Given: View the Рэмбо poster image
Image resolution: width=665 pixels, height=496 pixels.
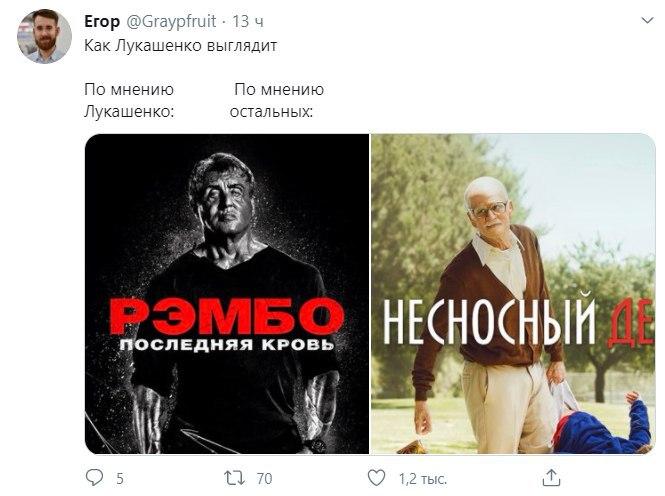Looking at the screenshot, I should (227, 294).
